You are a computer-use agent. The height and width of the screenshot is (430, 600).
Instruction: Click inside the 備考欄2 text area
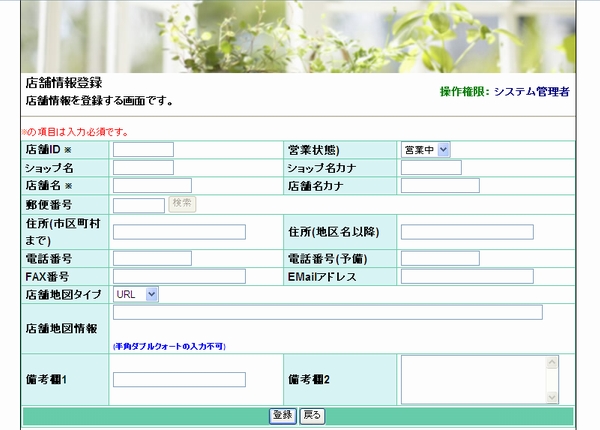point(472,380)
